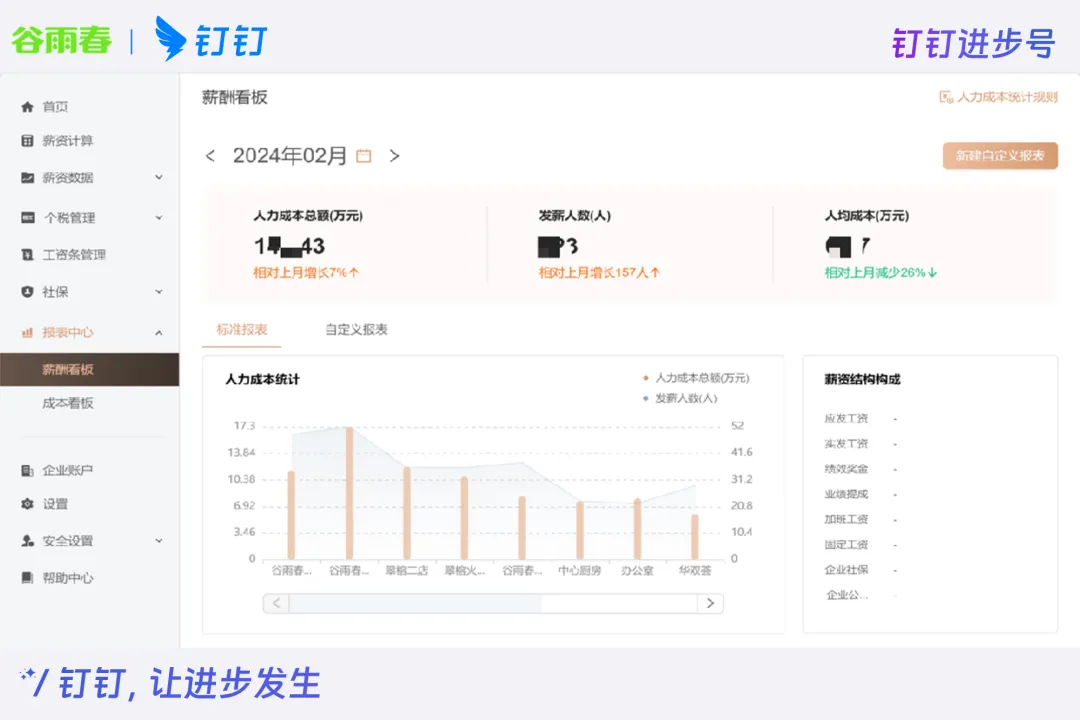Open 薪资计算 menu item
The width and height of the screenshot is (1080, 720).
68,141
